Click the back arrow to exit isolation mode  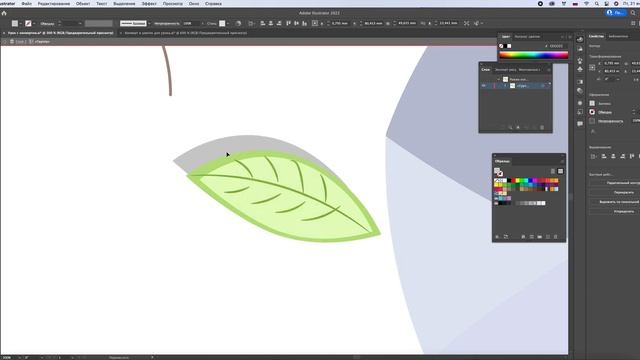(x=4, y=41)
